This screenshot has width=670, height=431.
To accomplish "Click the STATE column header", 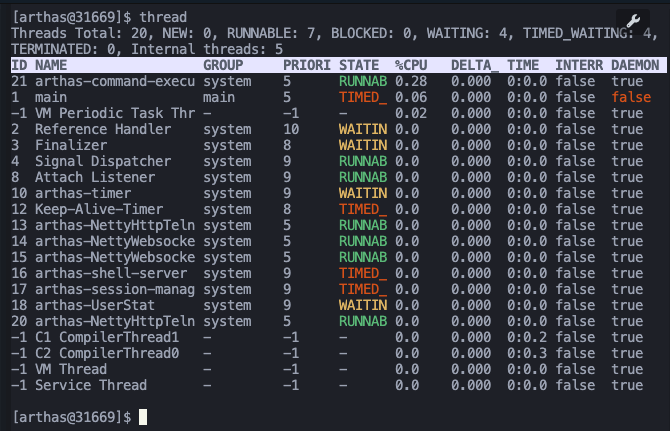I will [x=359, y=65].
